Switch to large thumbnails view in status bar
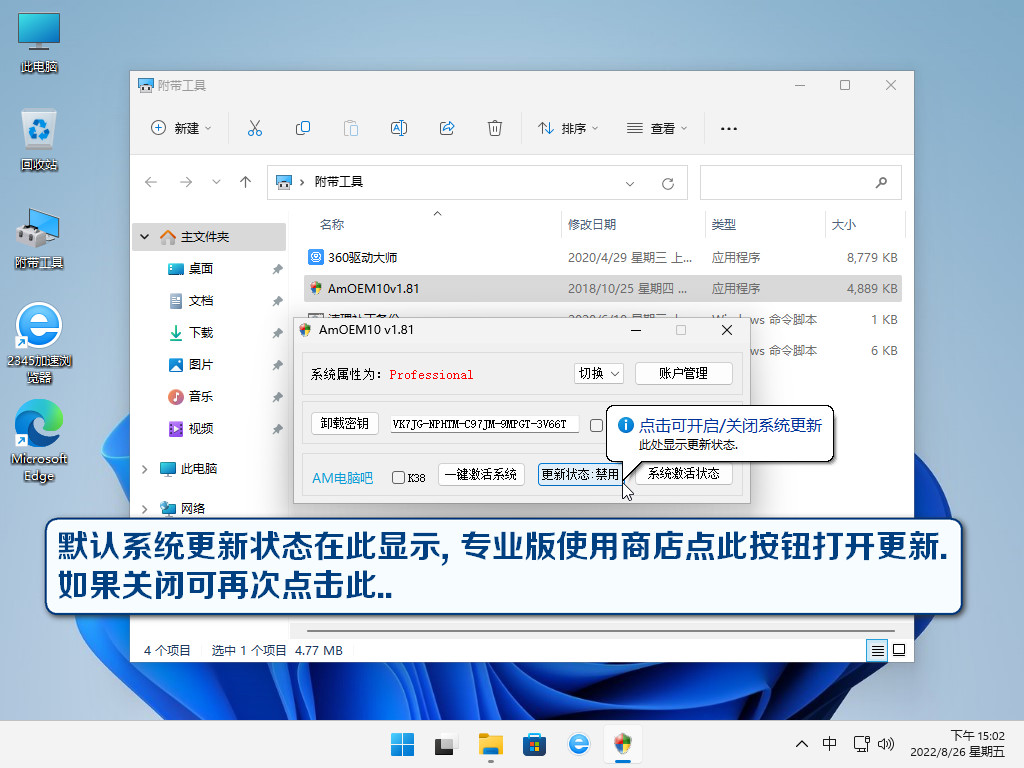This screenshot has height=768, width=1024. tap(899, 650)
